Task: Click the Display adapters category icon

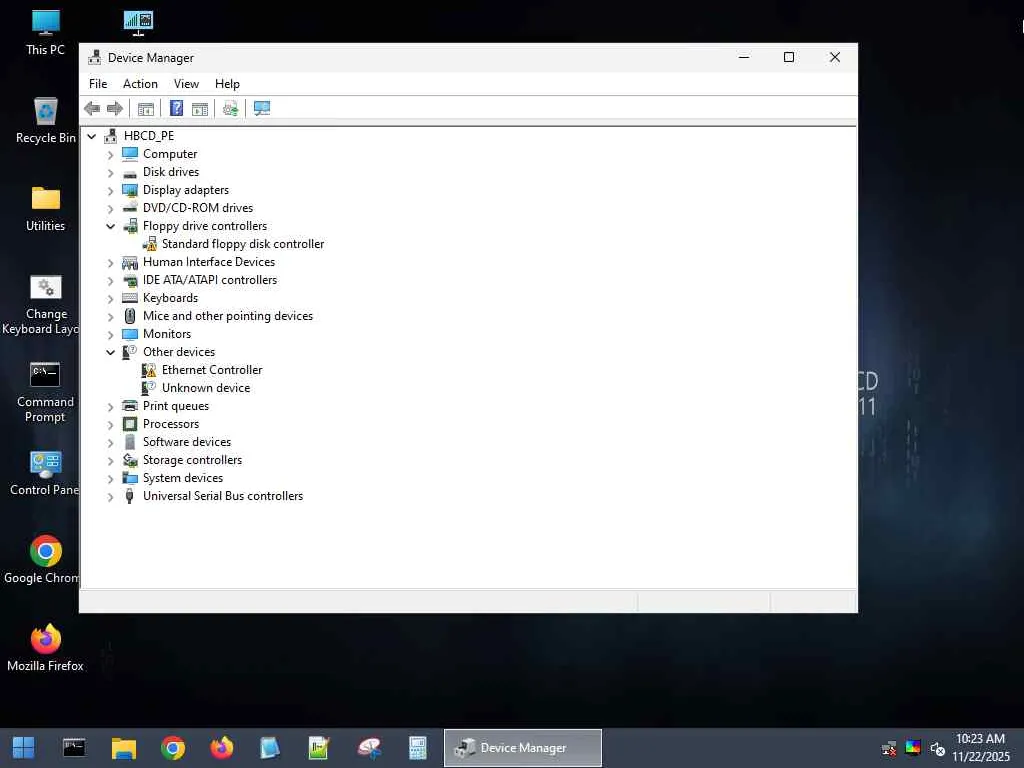Action: pyautogui.click(x=130, y=190)
